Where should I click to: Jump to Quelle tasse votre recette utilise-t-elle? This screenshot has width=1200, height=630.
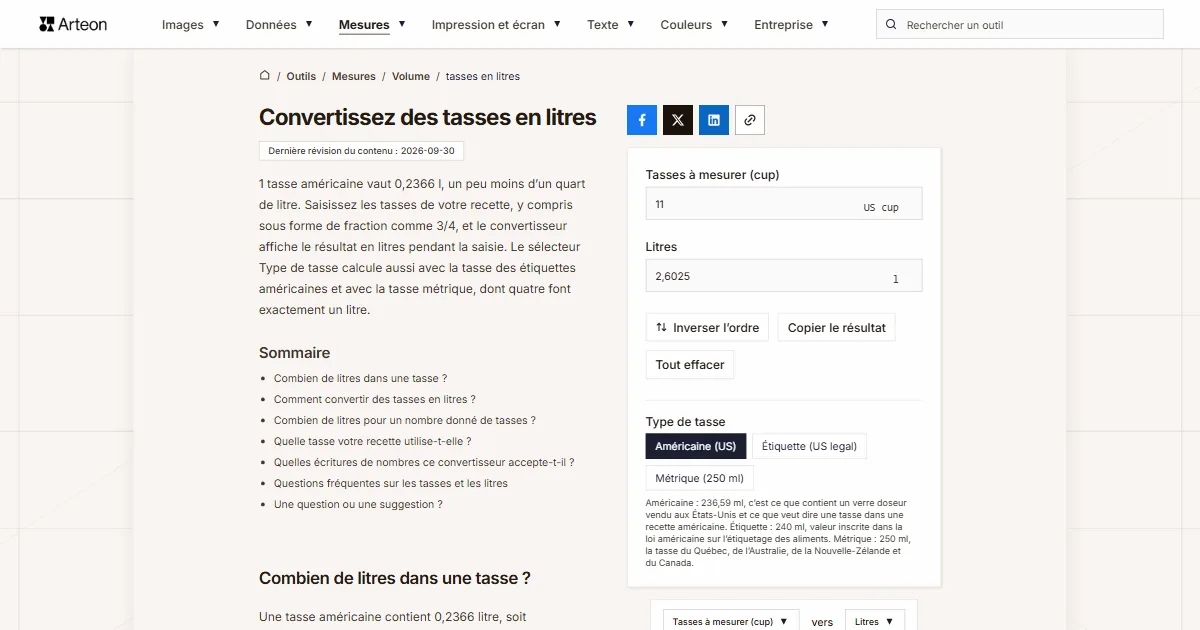[x=372, y=441]
